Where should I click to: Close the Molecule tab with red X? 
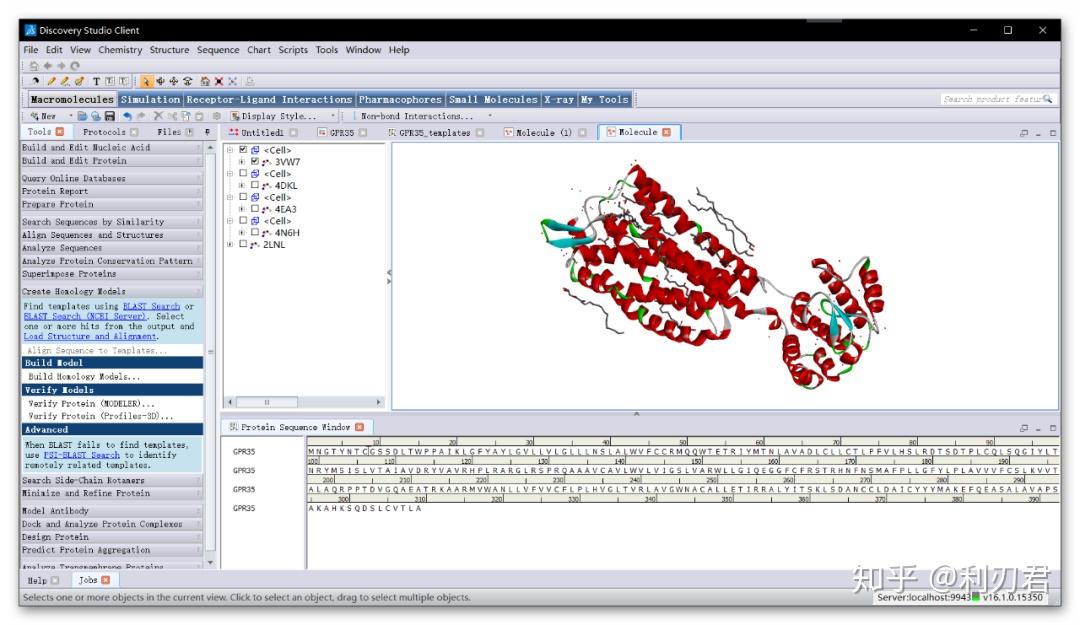666,132
